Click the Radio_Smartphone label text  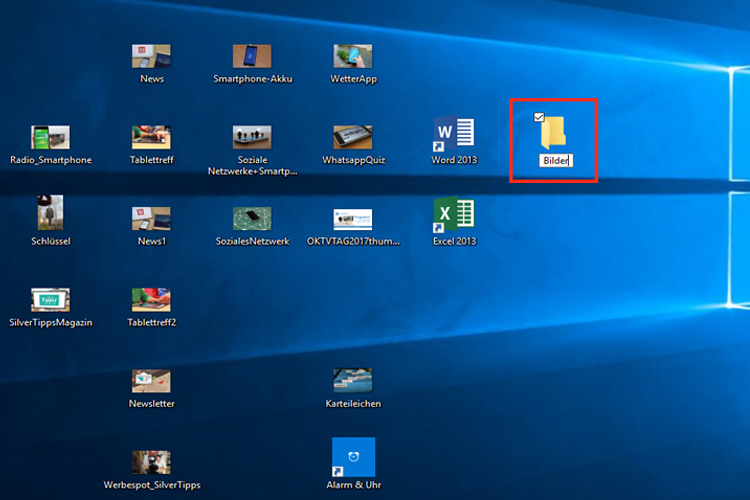point(51,160)
